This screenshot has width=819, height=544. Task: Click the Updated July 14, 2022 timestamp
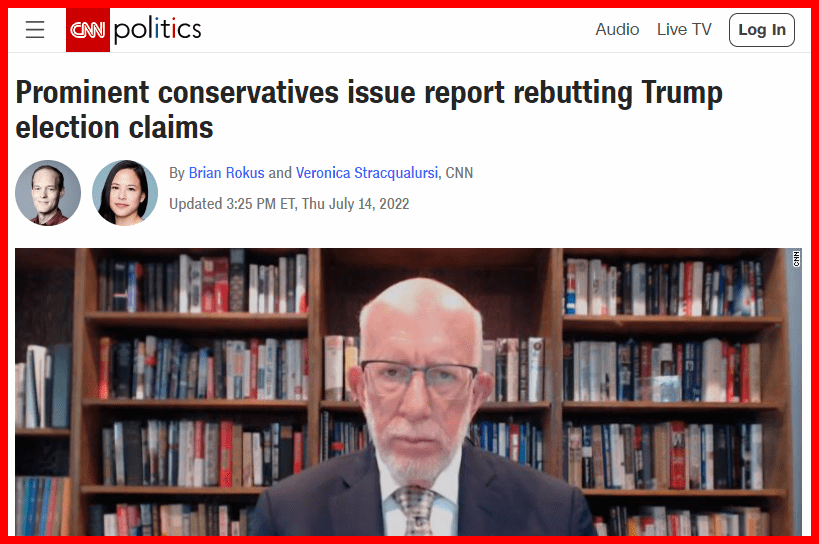(x=289, y=204)
